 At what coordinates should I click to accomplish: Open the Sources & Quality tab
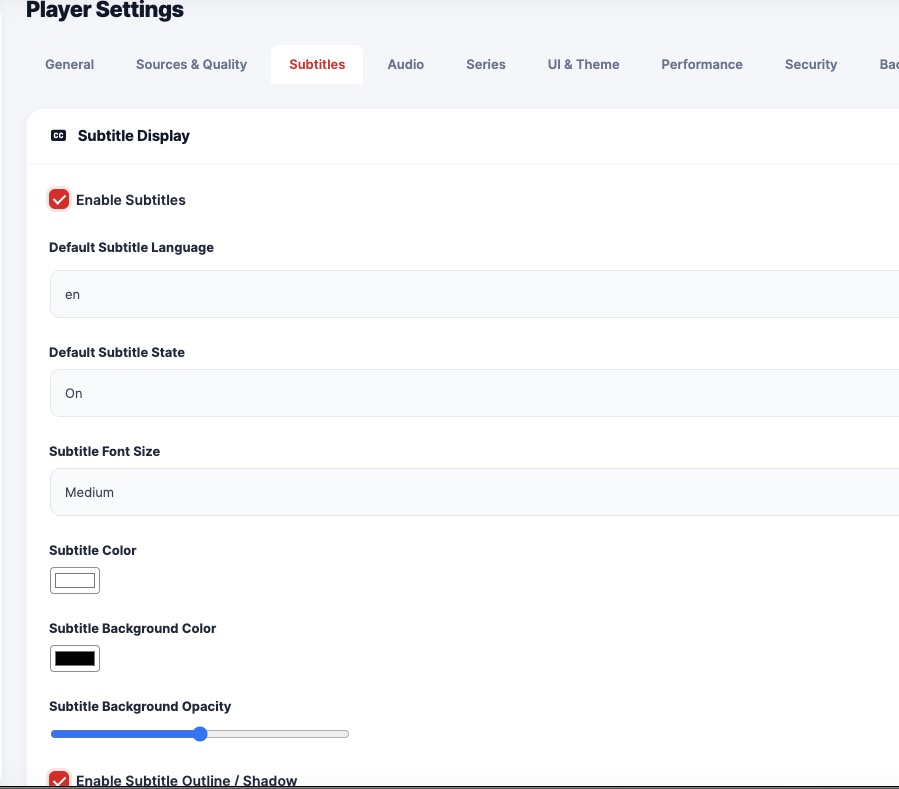pos(191,64)
